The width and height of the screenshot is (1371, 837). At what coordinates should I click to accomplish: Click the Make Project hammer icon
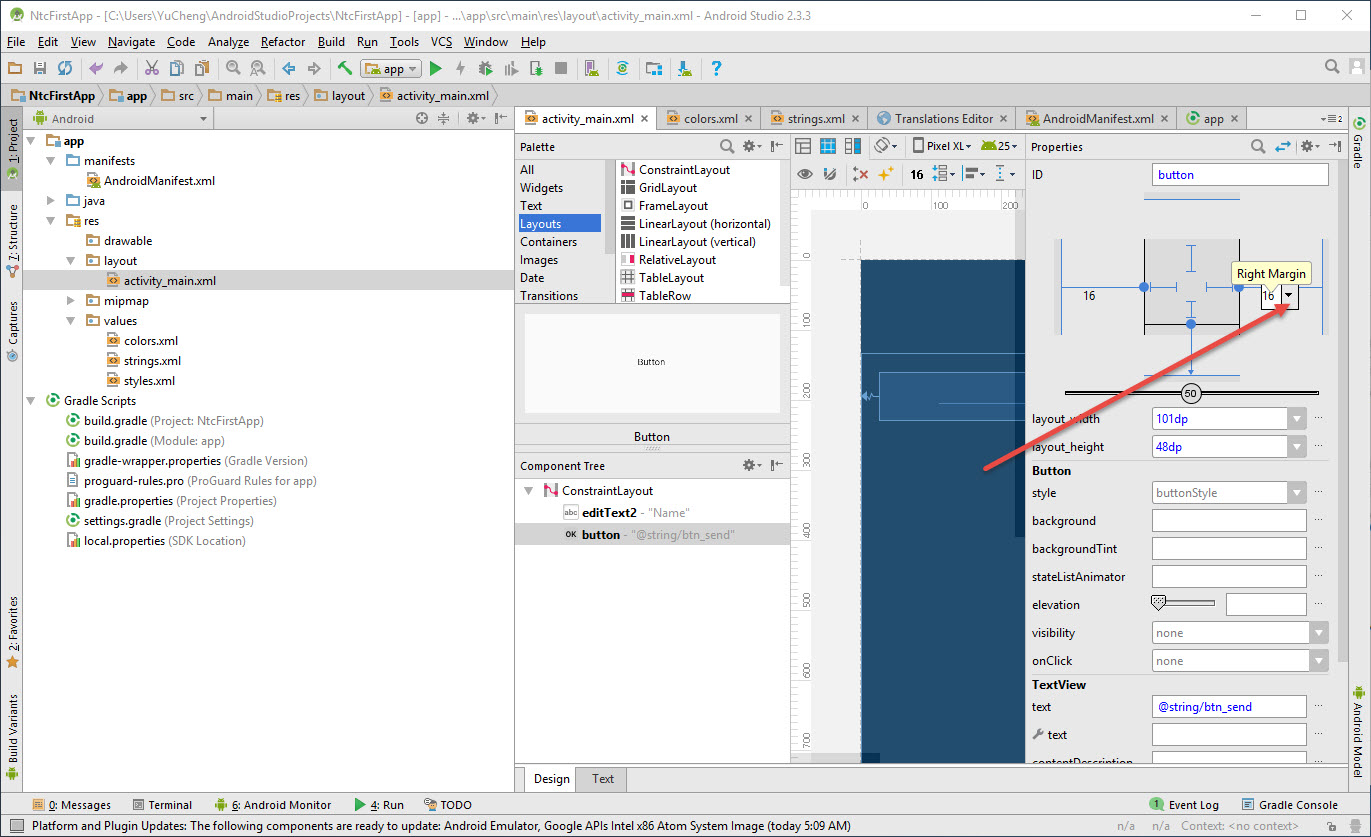point(344,69)
